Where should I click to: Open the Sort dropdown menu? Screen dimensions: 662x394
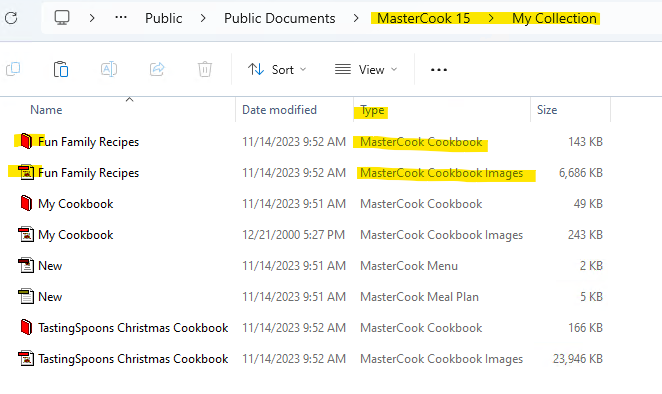pos(277,69)
